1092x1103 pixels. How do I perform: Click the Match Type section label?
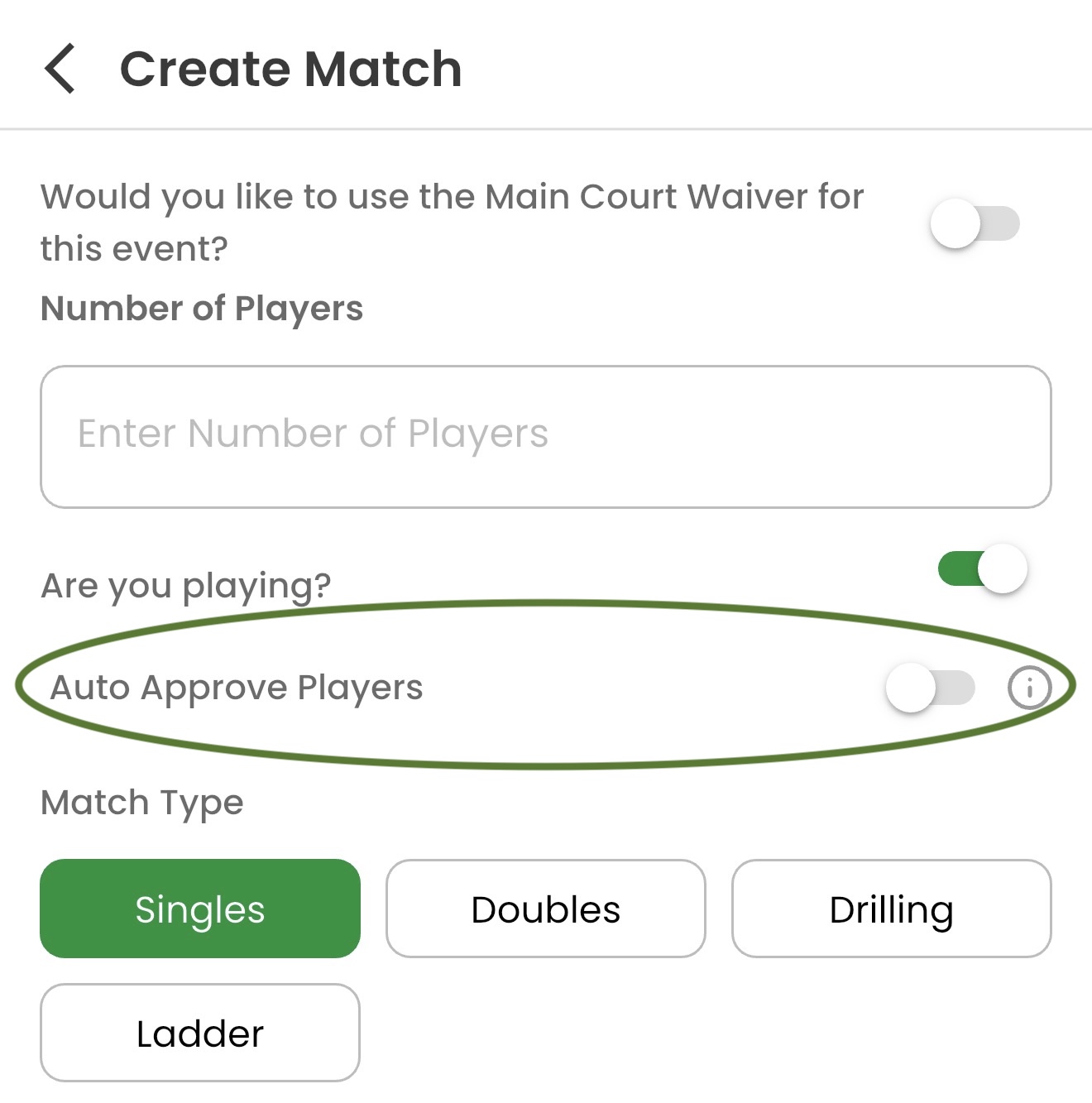click(142, 803)
